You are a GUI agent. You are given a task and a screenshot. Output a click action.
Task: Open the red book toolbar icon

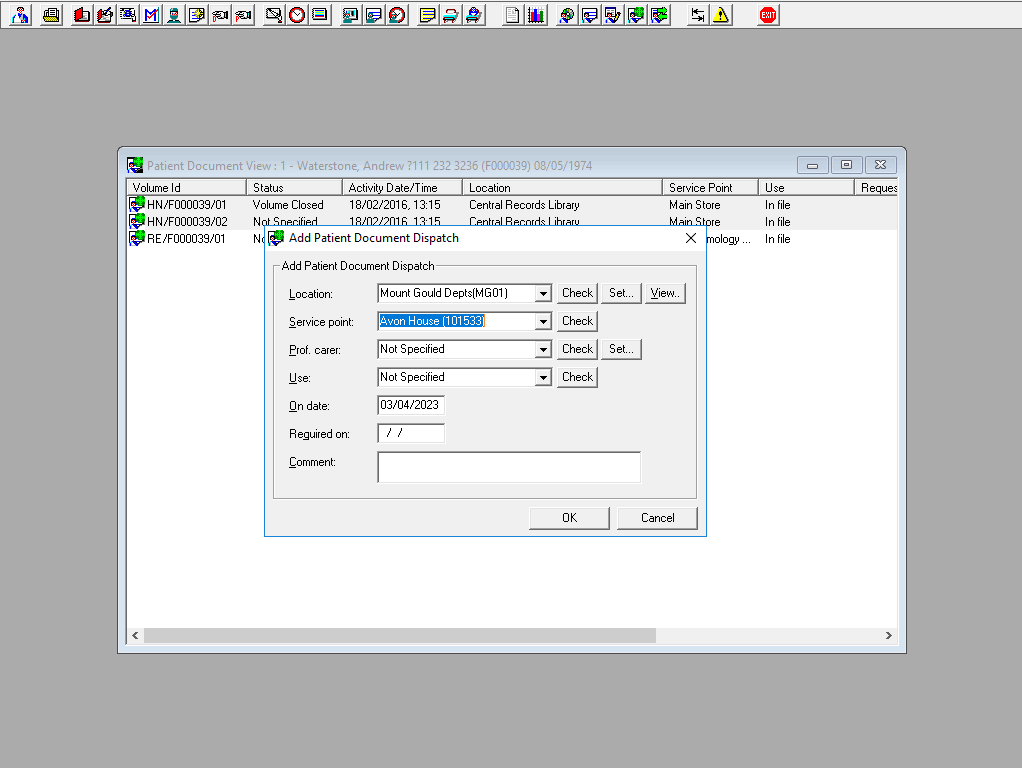coord(81,15)
